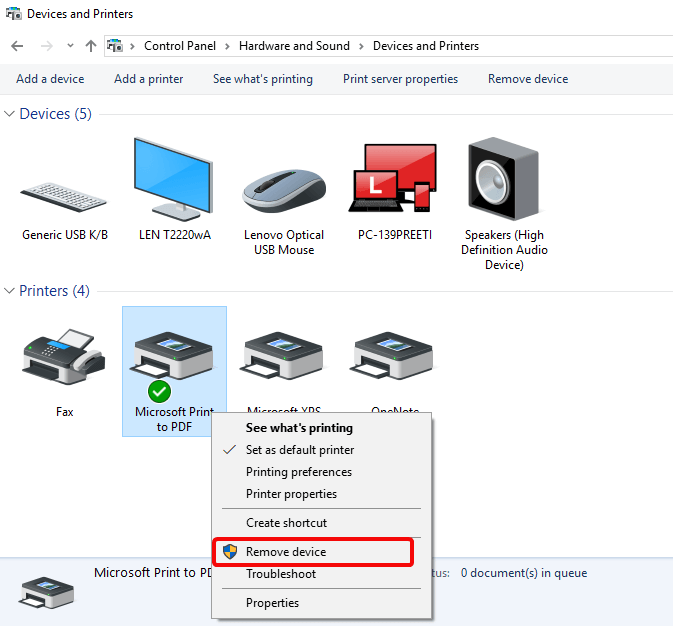The width and height of the screenshot is (673, 626).
Task: Click the 'PC-139PREETI' device label
Action: pos(395,235)
